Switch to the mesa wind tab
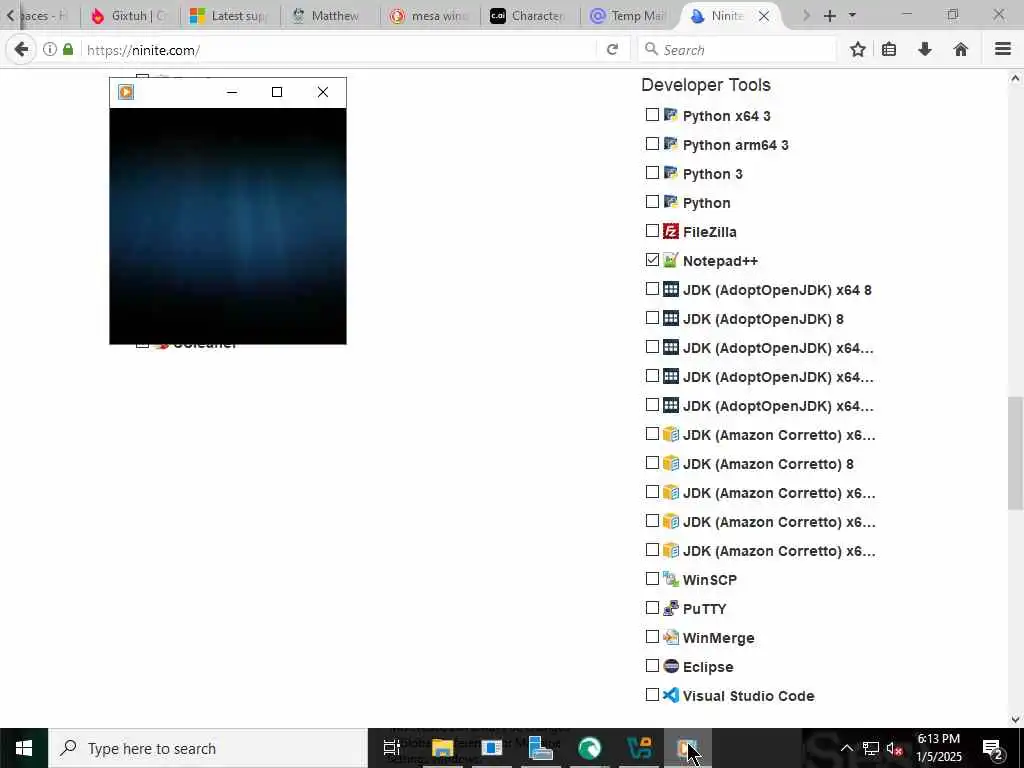The width and height of the screenshot is (1024, 768). (430, 16)
